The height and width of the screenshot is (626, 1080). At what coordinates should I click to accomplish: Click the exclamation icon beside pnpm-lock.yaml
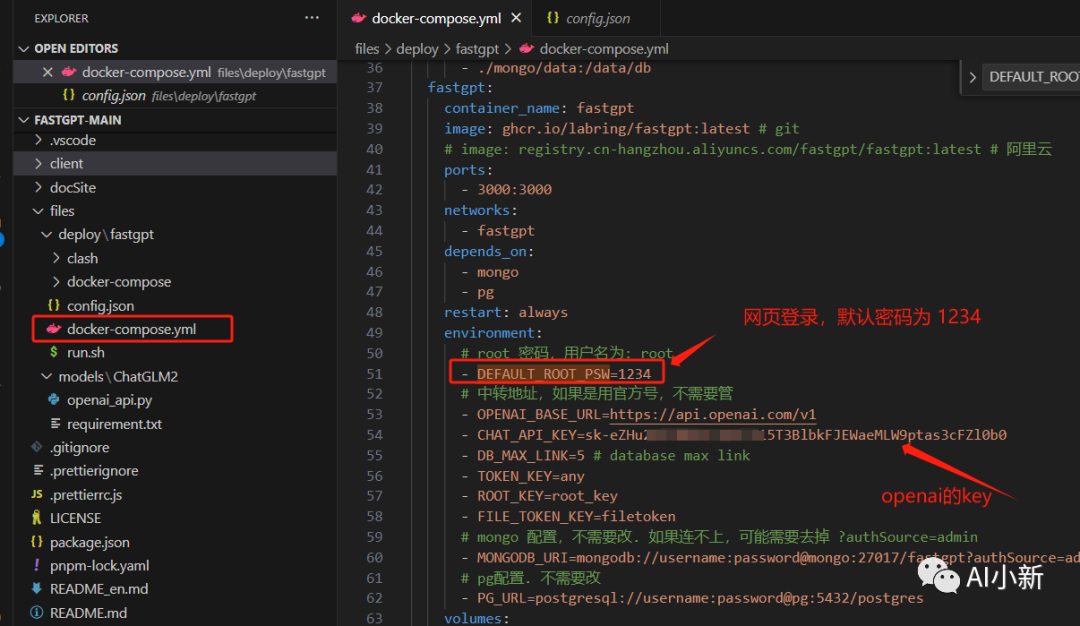[x=37, y=565]
